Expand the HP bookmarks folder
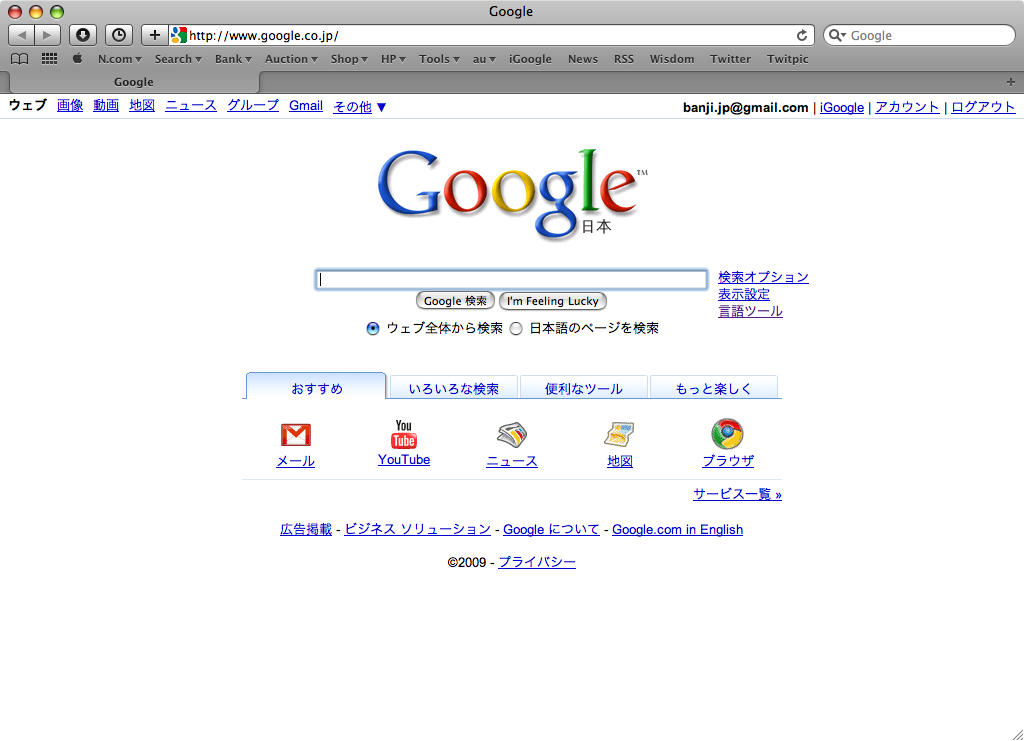 coord(393,59)
